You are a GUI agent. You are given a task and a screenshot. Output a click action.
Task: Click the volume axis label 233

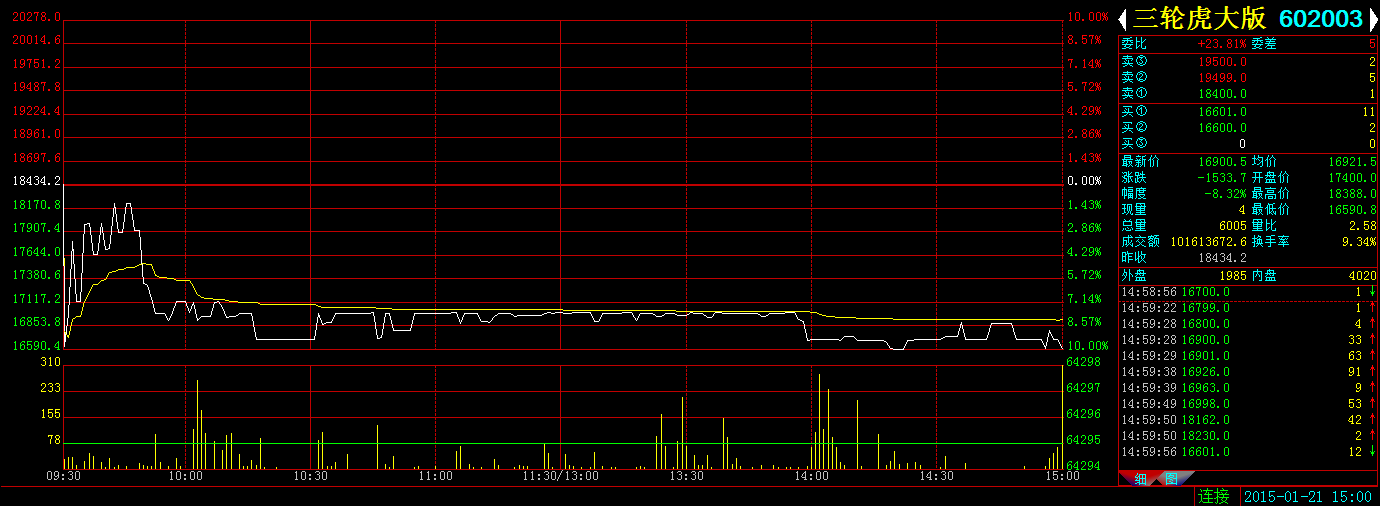(x=51, y=388)
